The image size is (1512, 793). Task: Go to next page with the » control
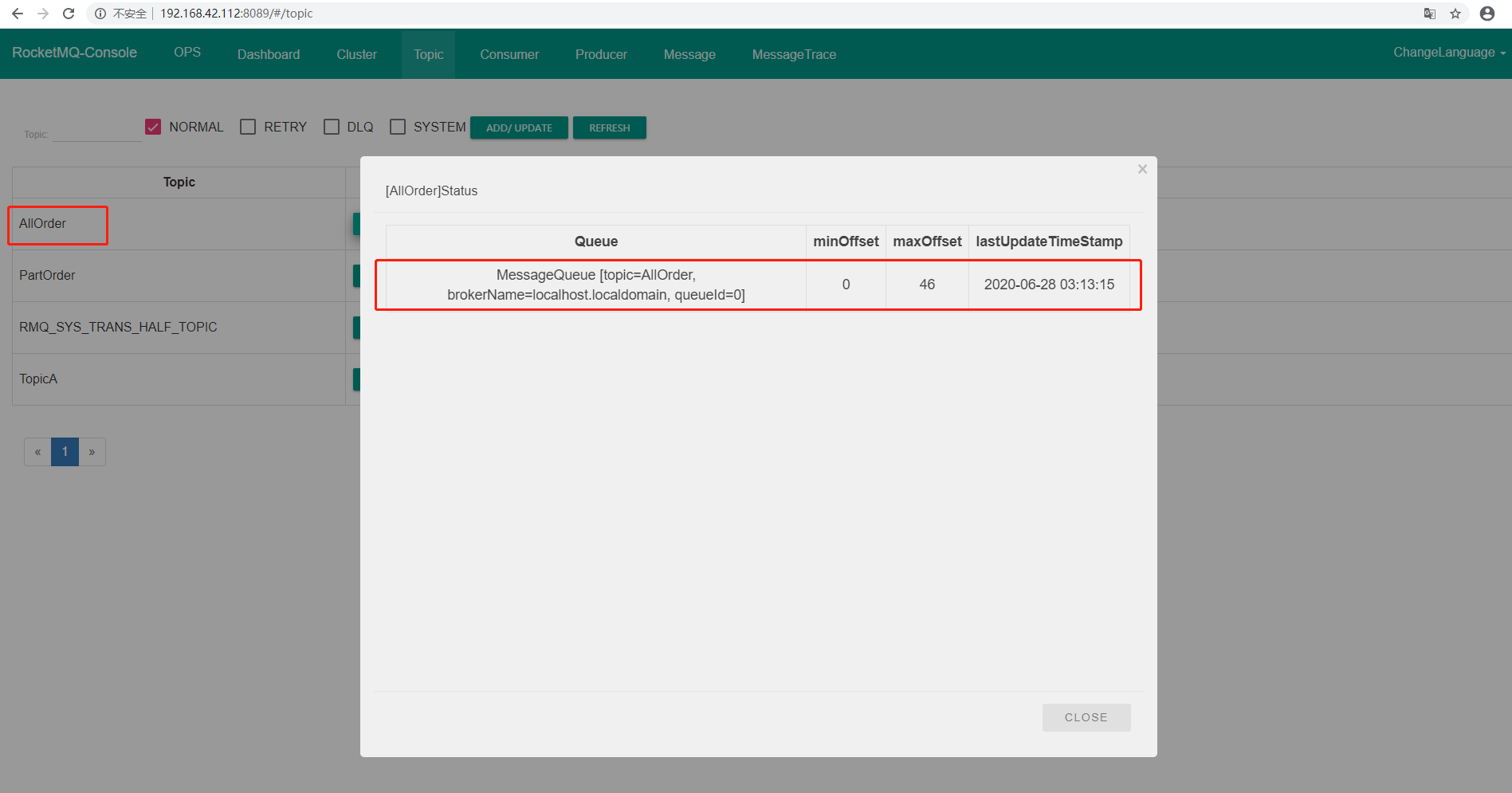(x=92, y=452)
